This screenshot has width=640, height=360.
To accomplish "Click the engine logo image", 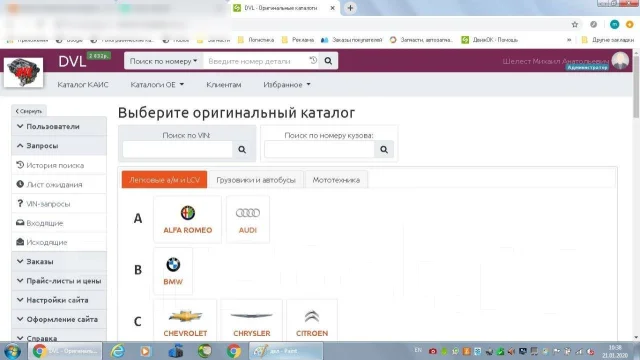I will [23, 72].
